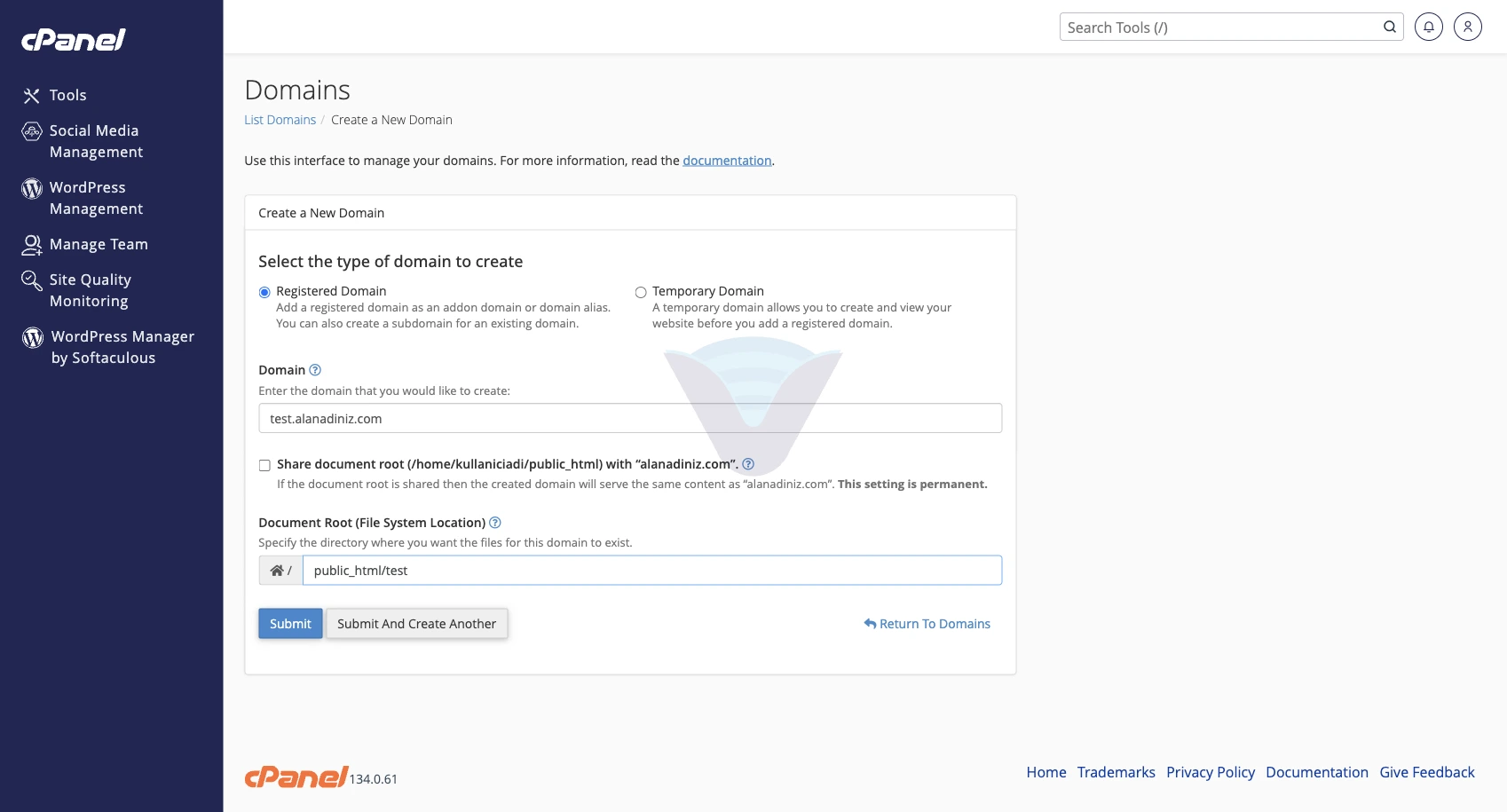Open the Give Feedback footer link
The image size is (1507, 812).
[1427, 772]
